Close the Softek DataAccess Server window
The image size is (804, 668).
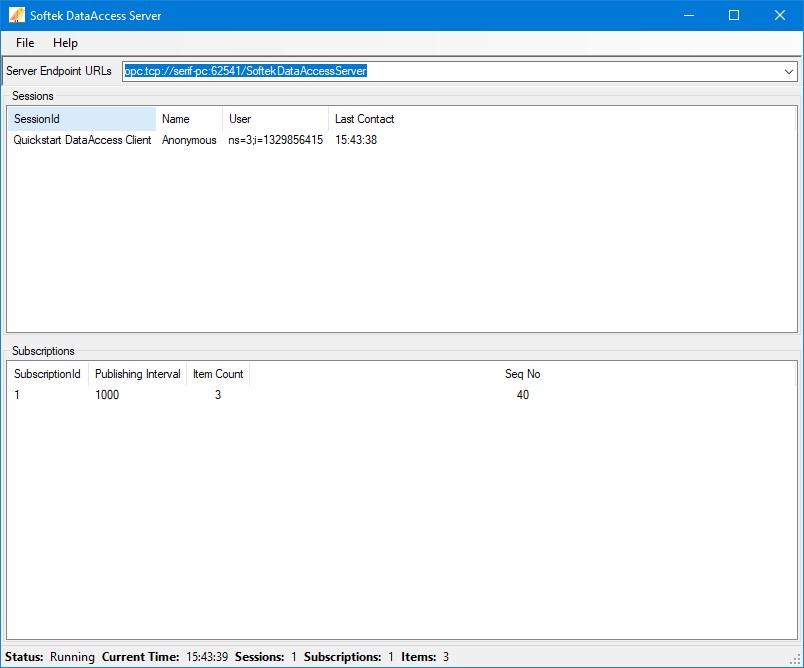[780, 15]
